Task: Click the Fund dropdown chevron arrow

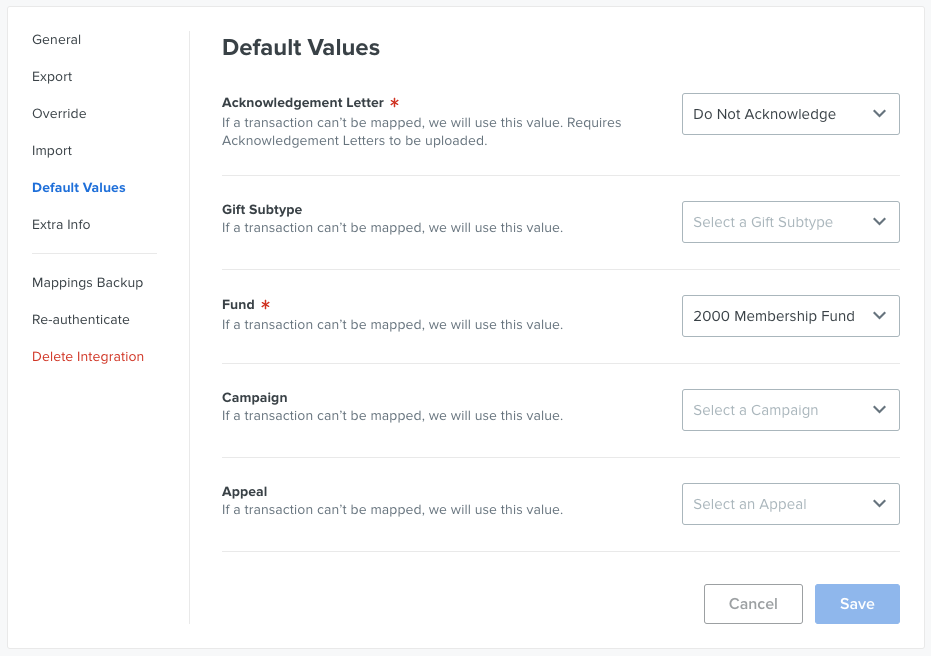Action: [x=879, y=316]
